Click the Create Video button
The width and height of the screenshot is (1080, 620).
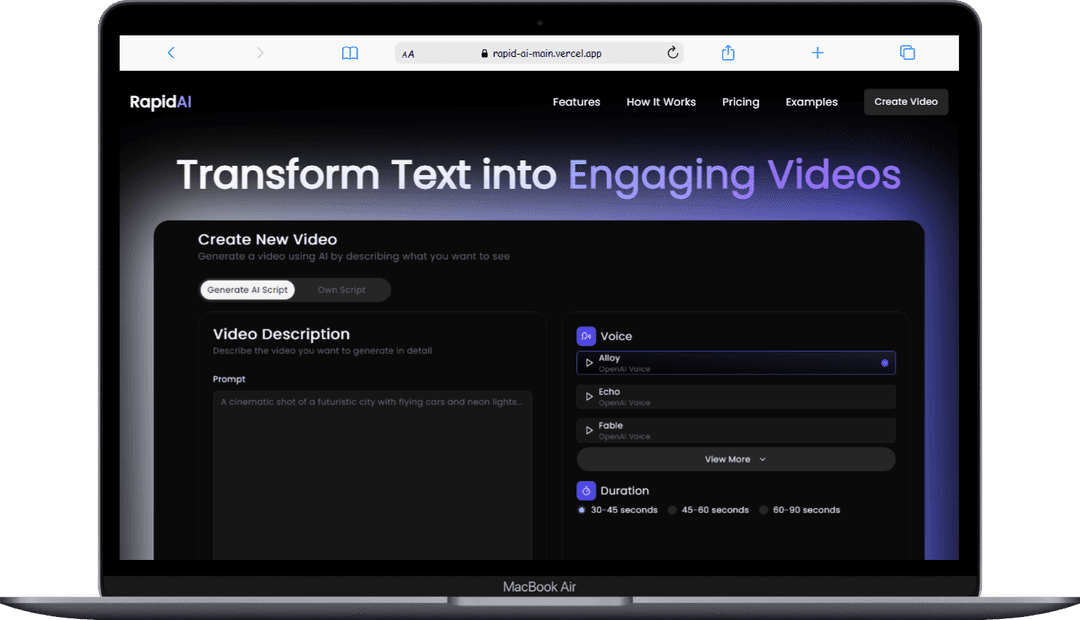click(906, 102)
